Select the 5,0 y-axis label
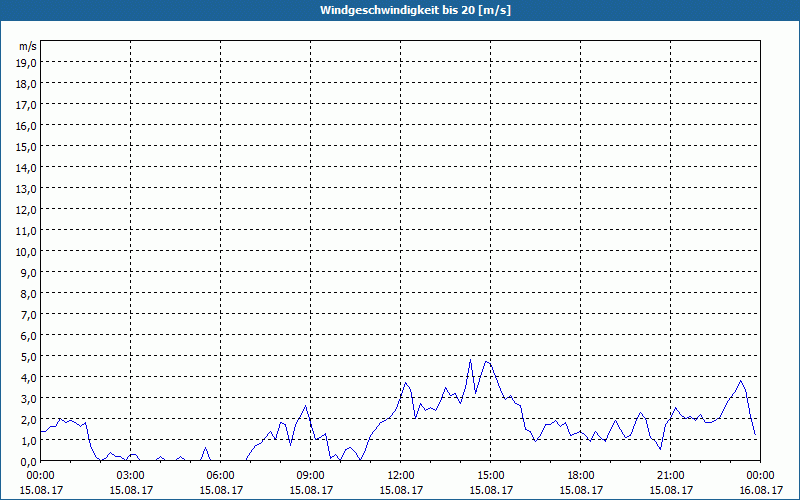The width and height of the screenshot is (800, 500). [29, 357]
